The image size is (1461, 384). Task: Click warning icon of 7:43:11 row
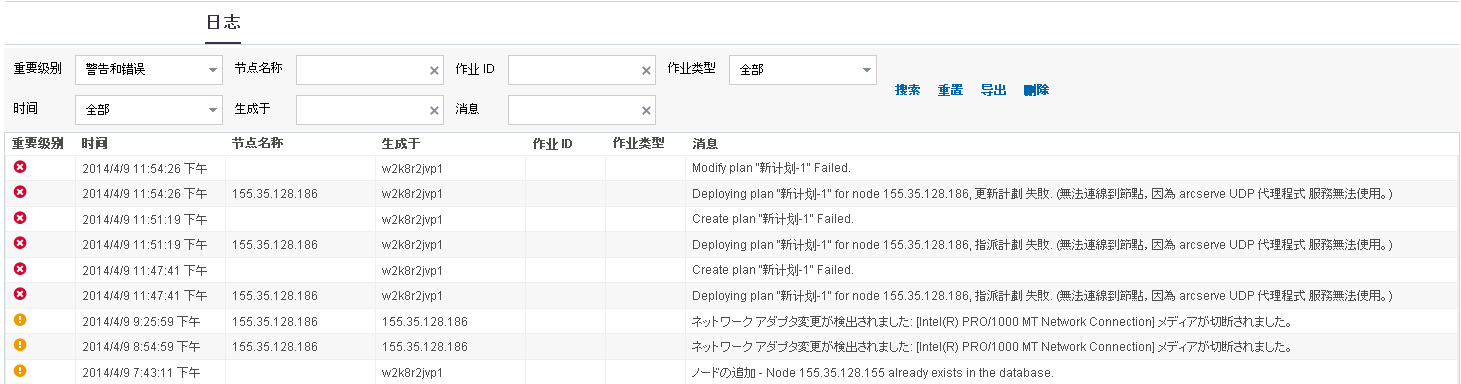click(20, 371)
